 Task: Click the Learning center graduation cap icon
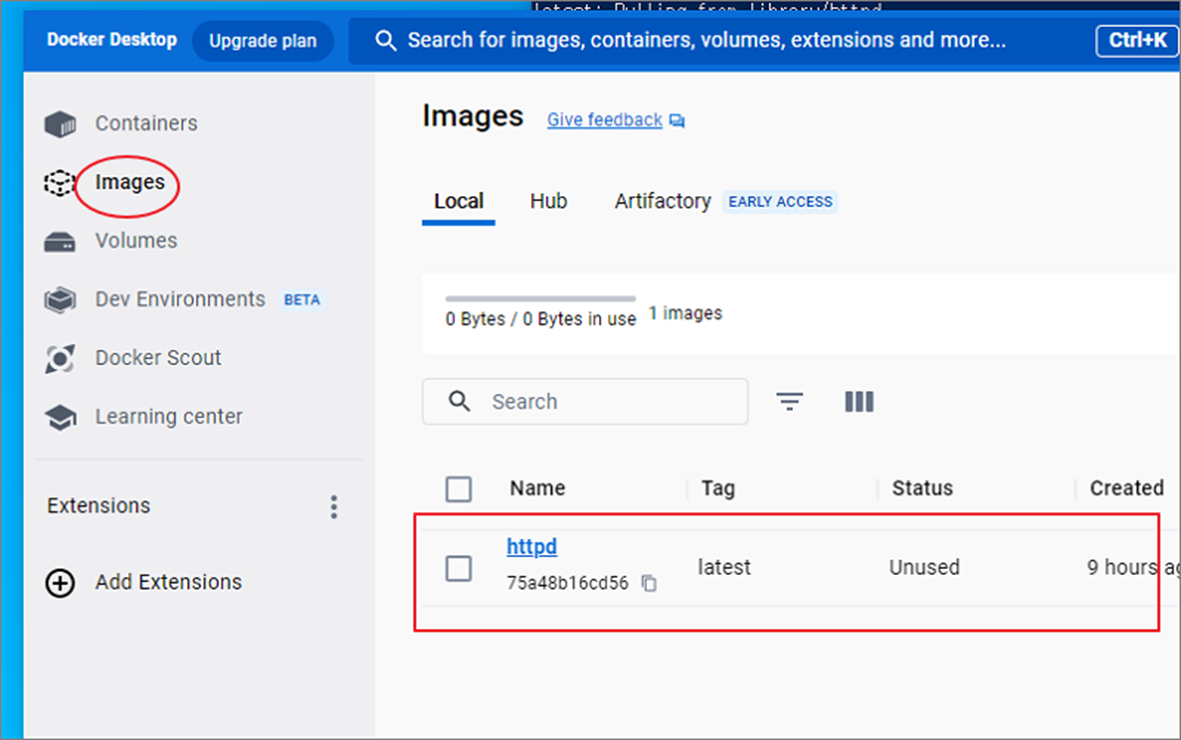point(60,417)
